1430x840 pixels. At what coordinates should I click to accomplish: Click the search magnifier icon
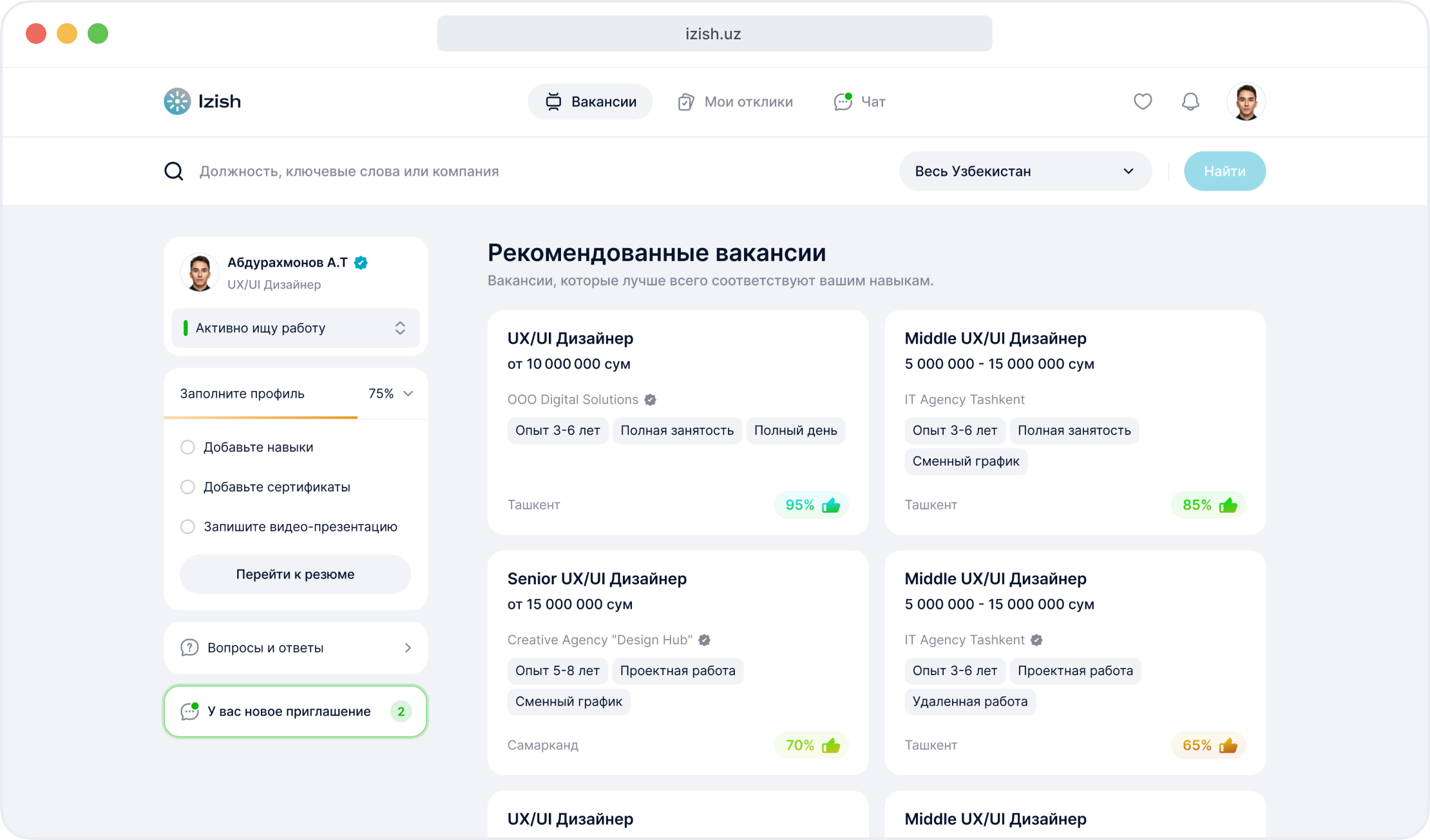click(x=174, y=171)
